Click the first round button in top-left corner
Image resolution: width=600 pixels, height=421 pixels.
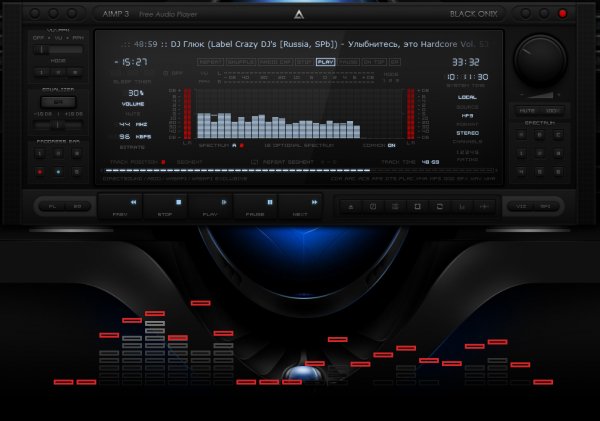point(35,14)
